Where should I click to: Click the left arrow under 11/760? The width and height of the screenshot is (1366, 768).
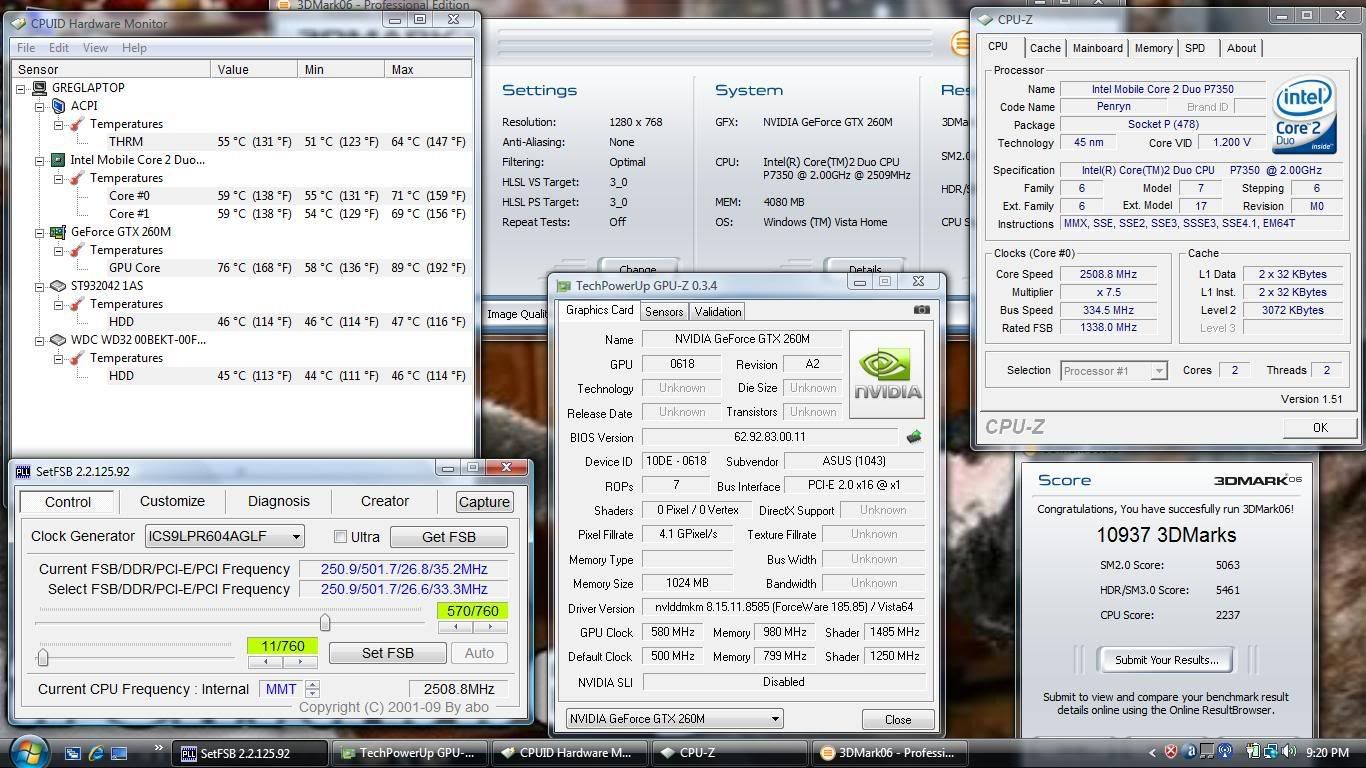coord(265,662)
